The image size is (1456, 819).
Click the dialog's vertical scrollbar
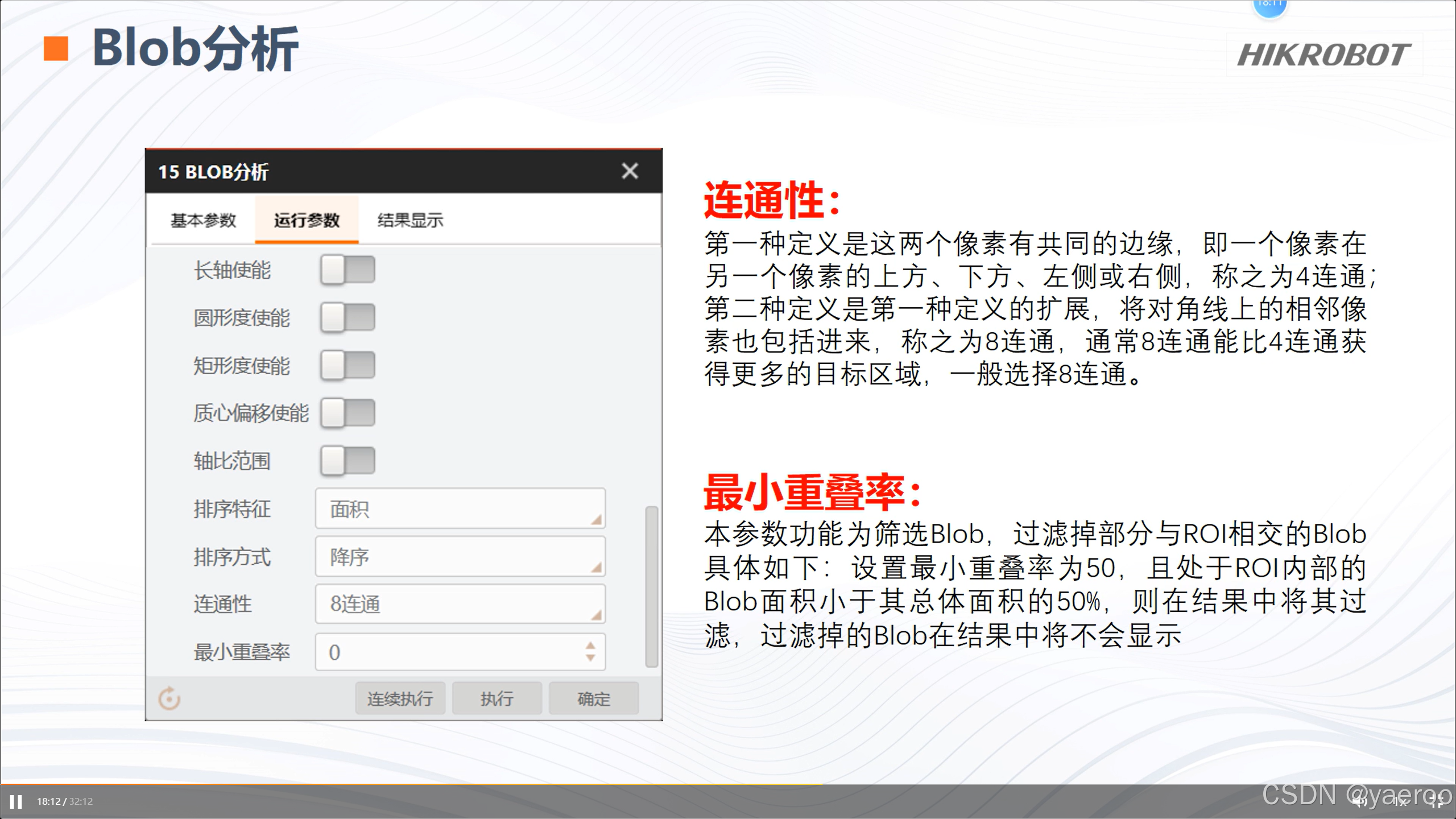(x=651, y=586)
